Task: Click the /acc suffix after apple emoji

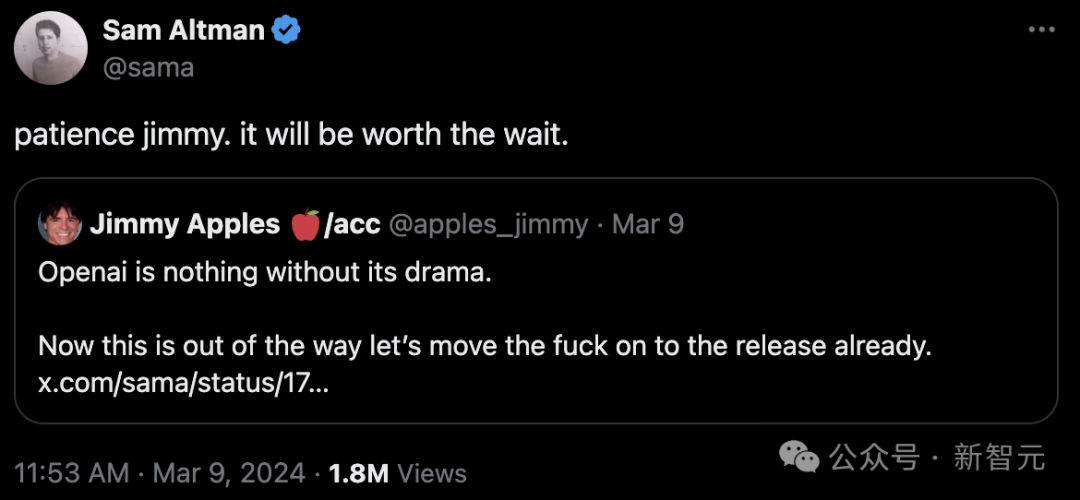Action: (352, 225)
